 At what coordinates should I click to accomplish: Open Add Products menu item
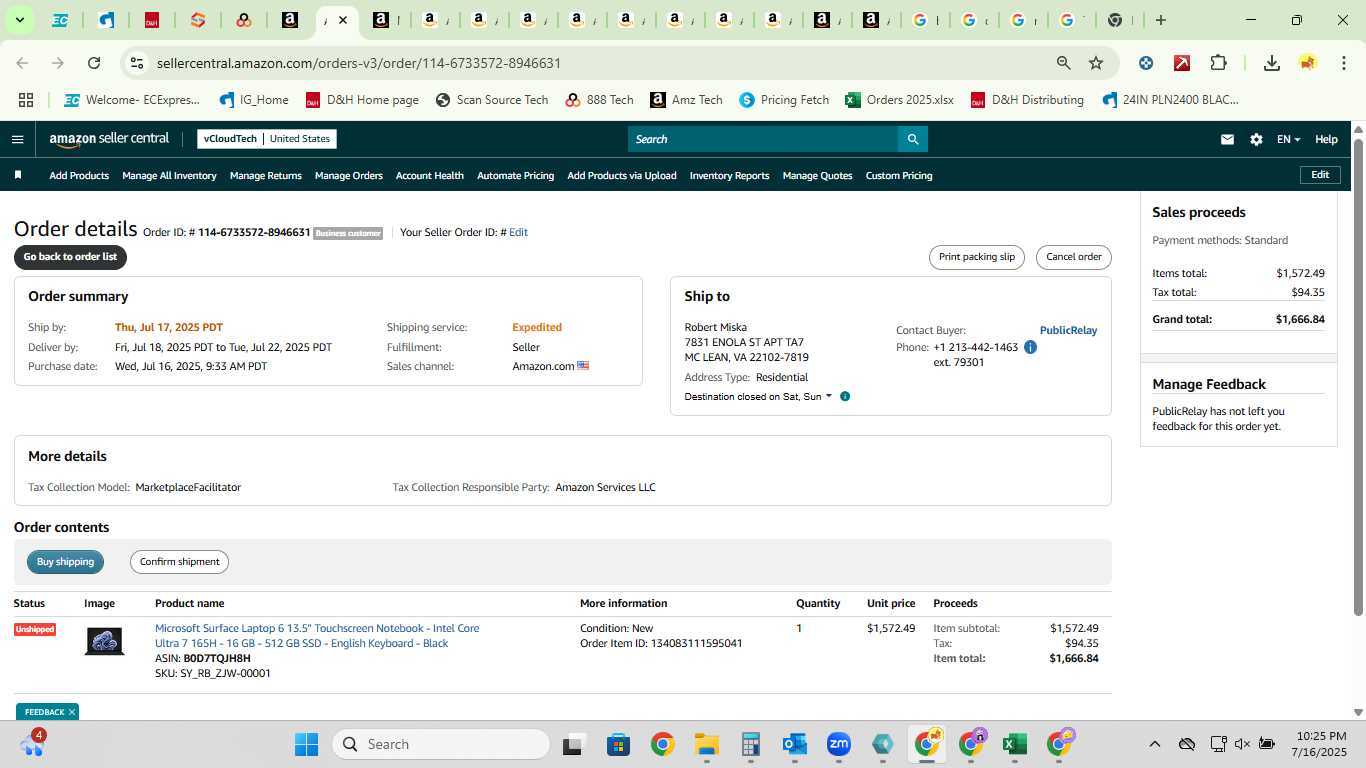pyautogui.click(x=79, y=175)
